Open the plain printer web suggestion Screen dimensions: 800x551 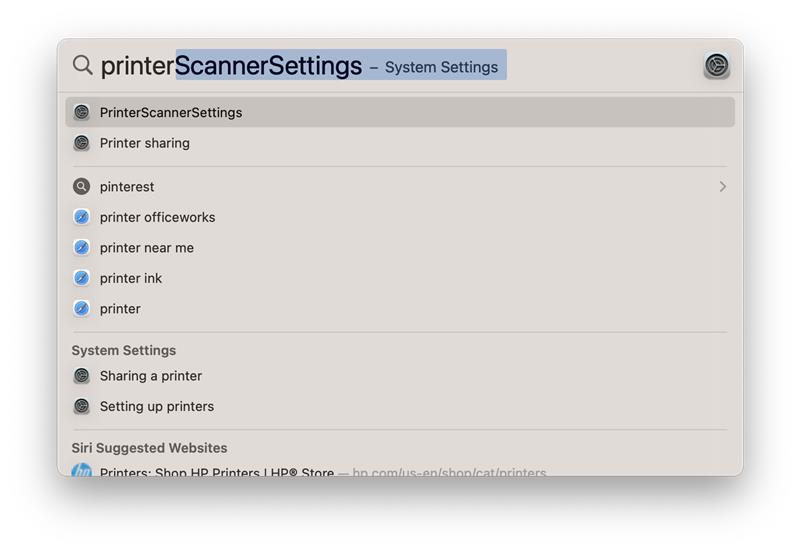point(120,309)
